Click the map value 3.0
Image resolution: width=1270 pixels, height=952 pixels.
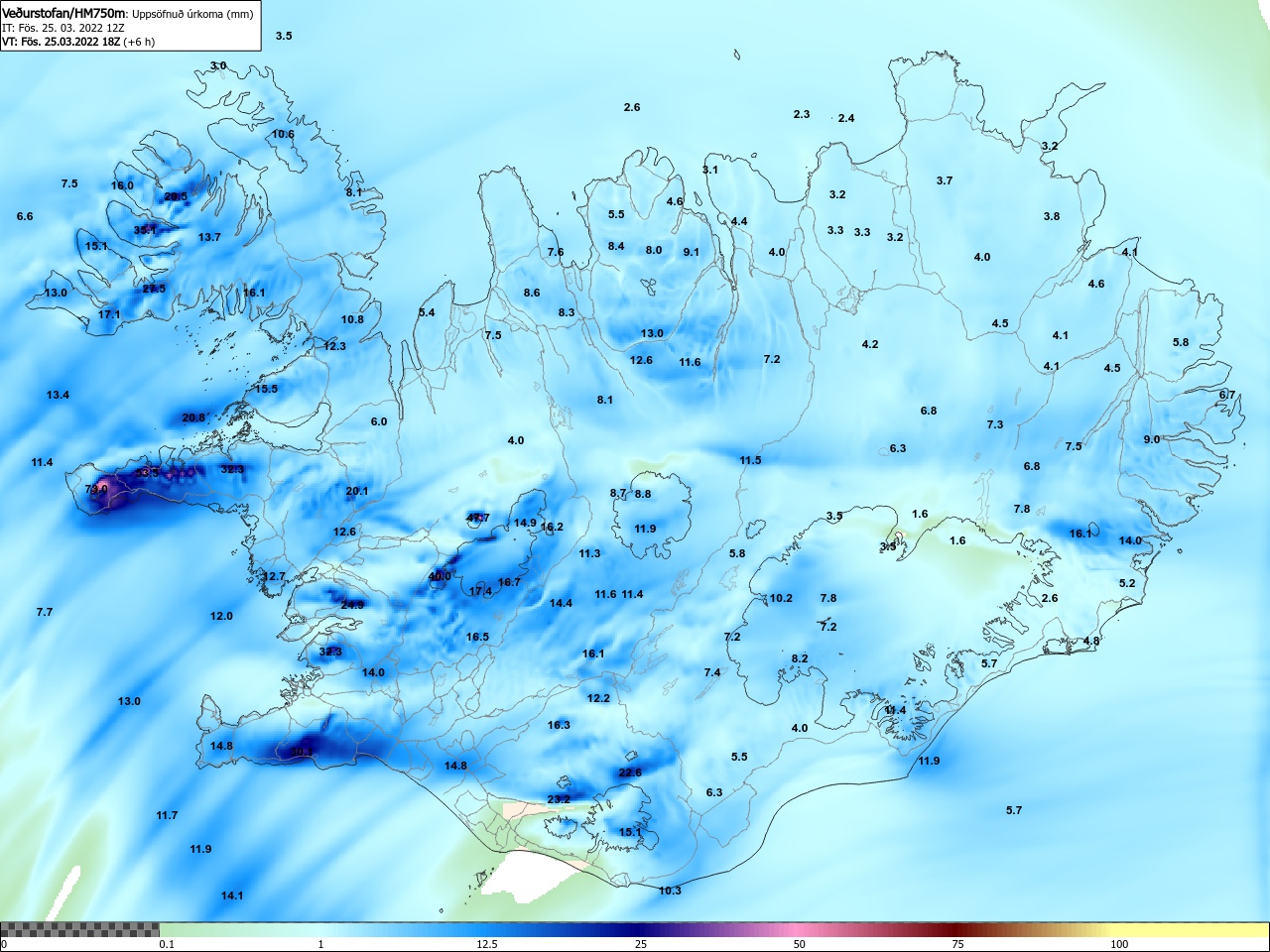[x=218, y=66]
